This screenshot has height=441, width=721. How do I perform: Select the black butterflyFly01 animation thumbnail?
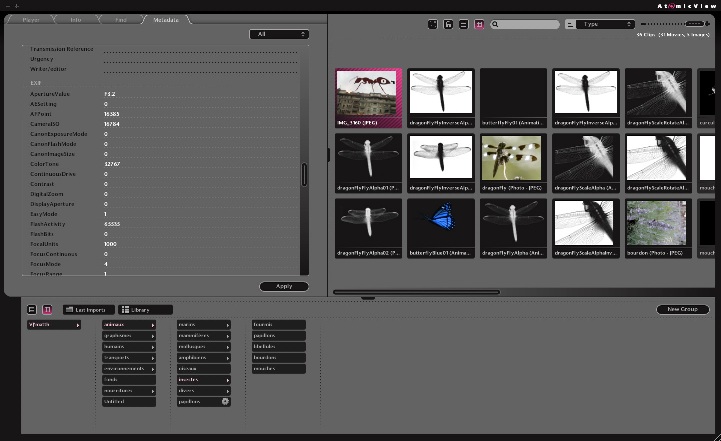click(513, 98)
